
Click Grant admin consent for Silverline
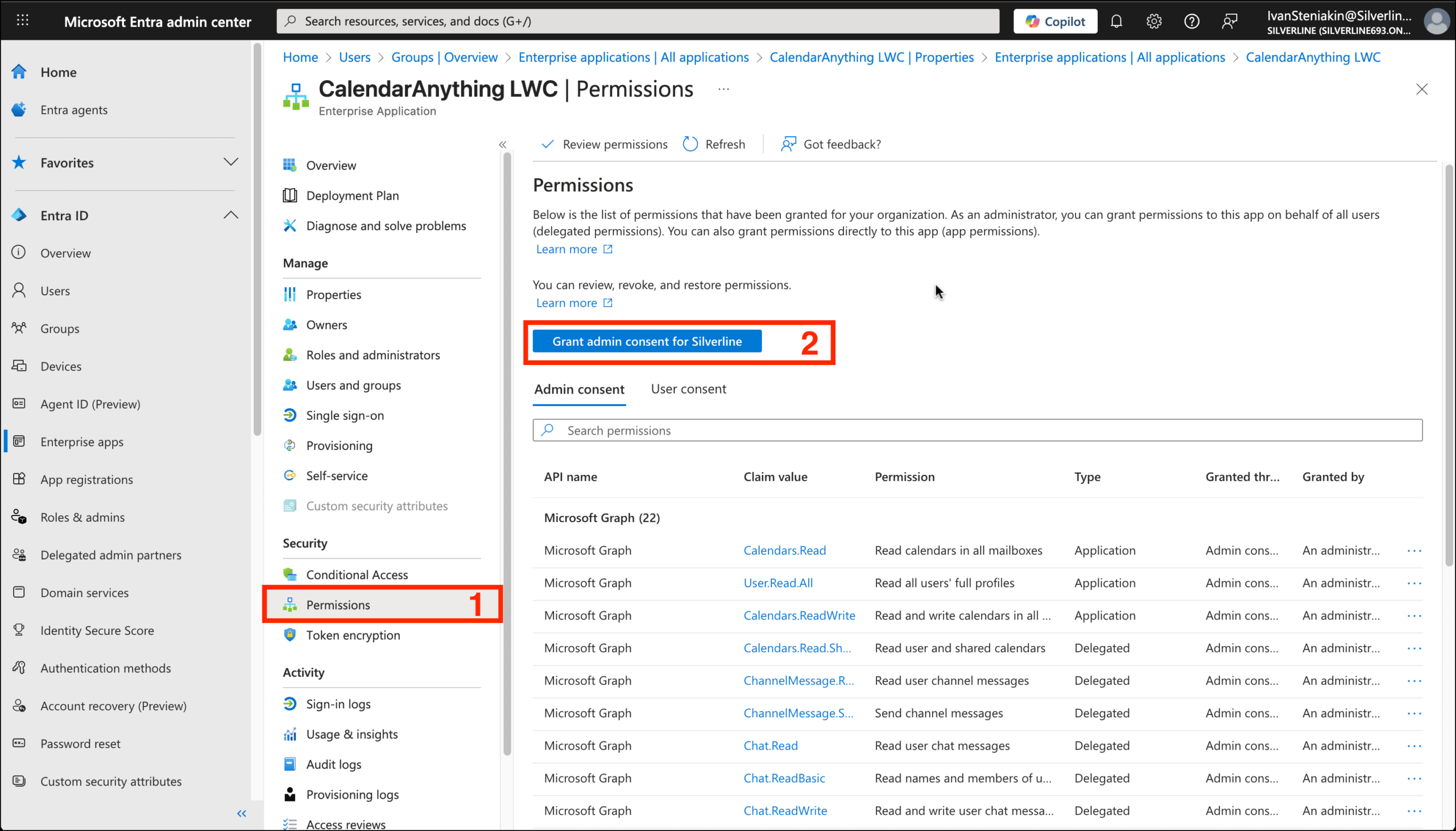click(647, 341)
